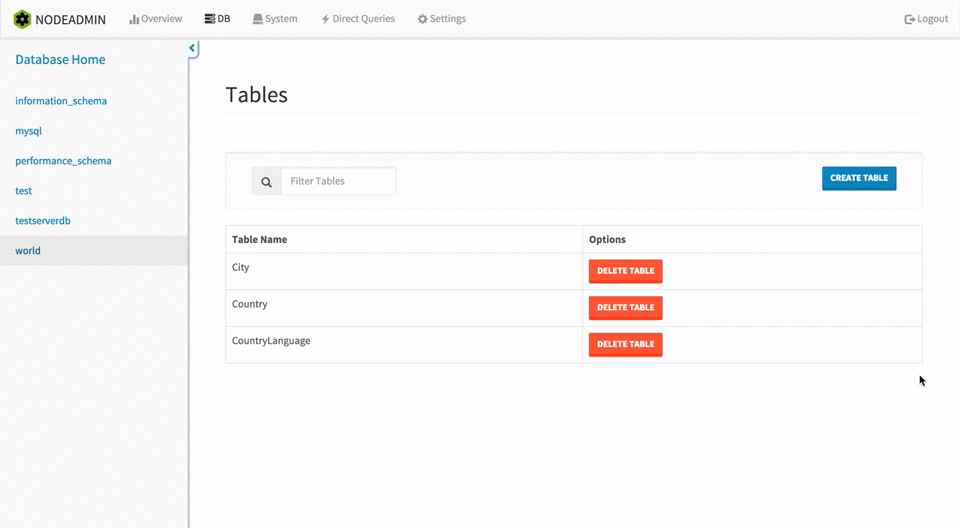Click the magnifier search icon
Viewport: 960px width, 528px height.
coord(266,182)
